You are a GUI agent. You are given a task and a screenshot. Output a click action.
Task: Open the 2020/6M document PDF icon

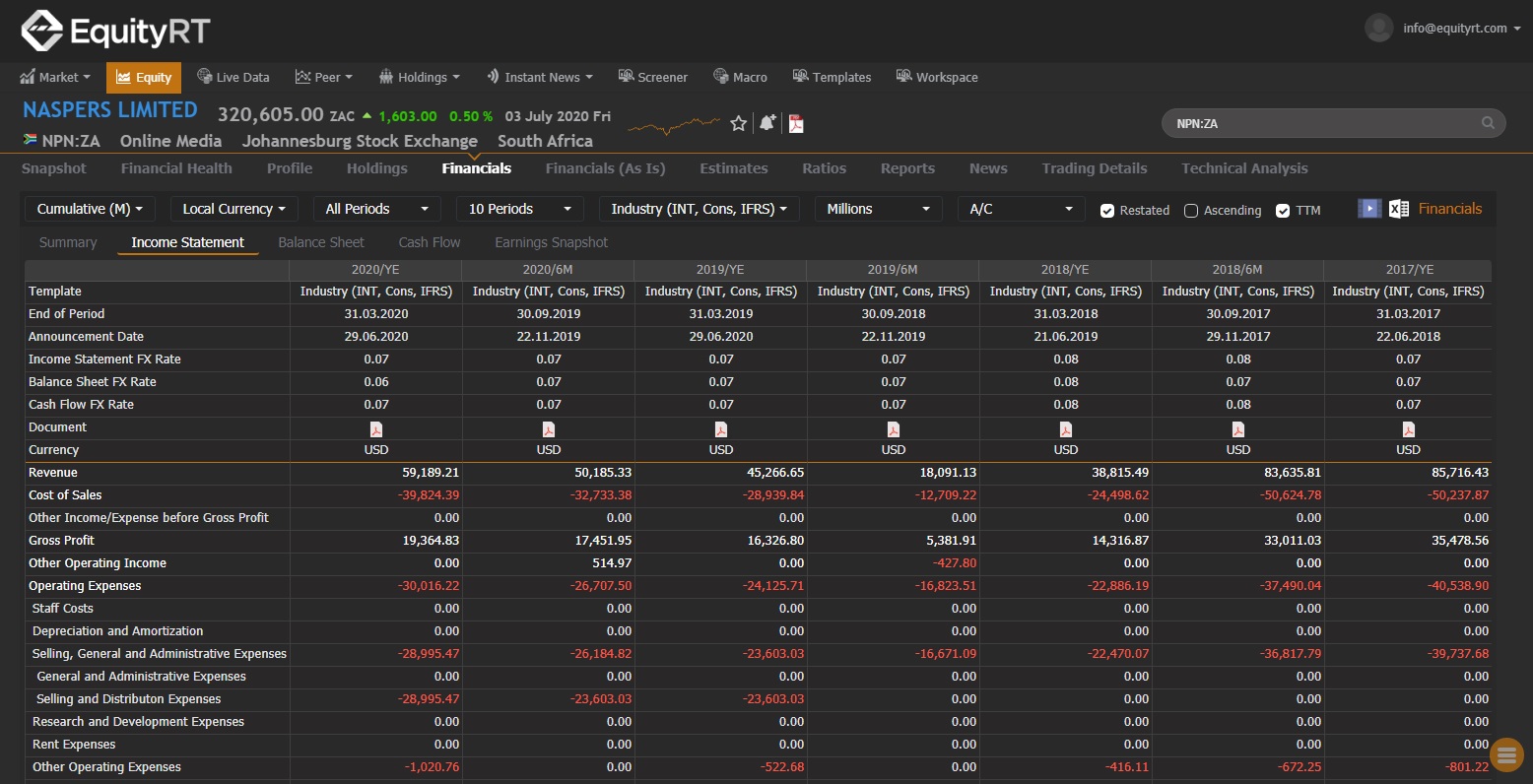pyautogui.click(x=549, y=428)
